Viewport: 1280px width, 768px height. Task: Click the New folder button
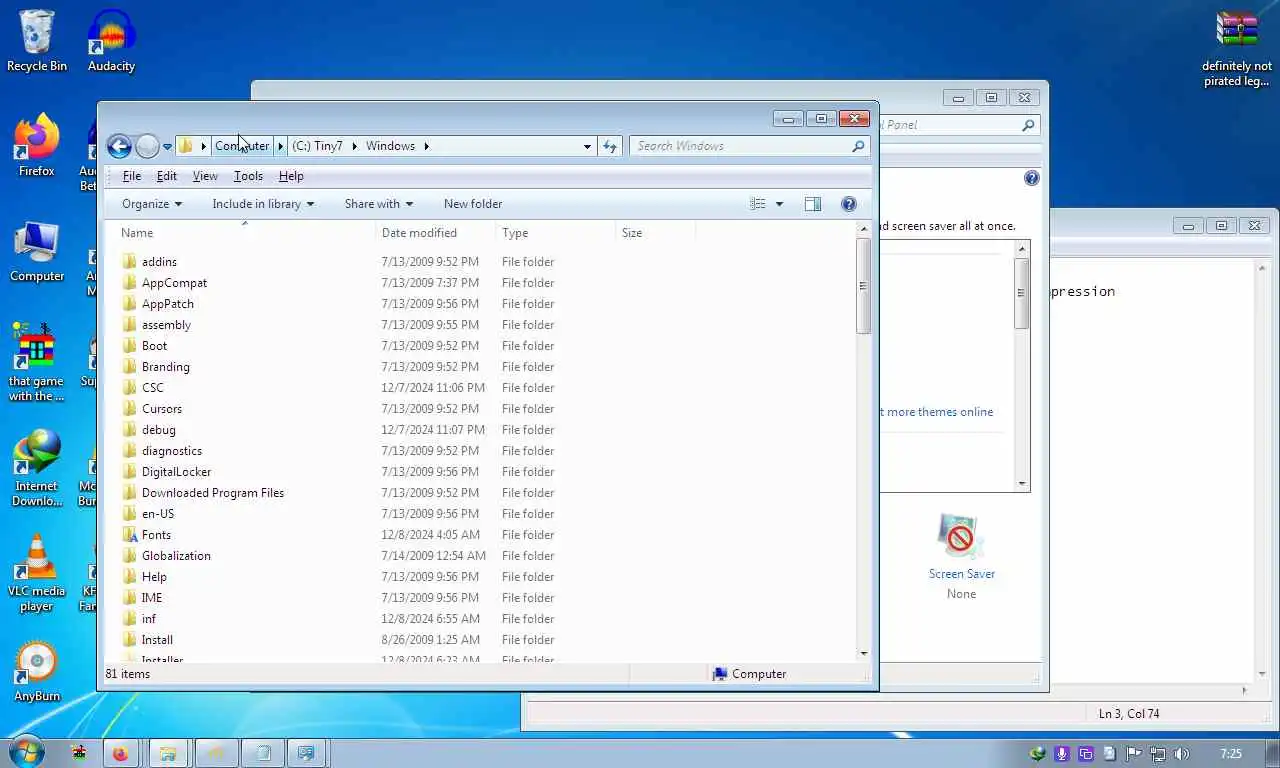pyautogui.click(x=473, y=204)
